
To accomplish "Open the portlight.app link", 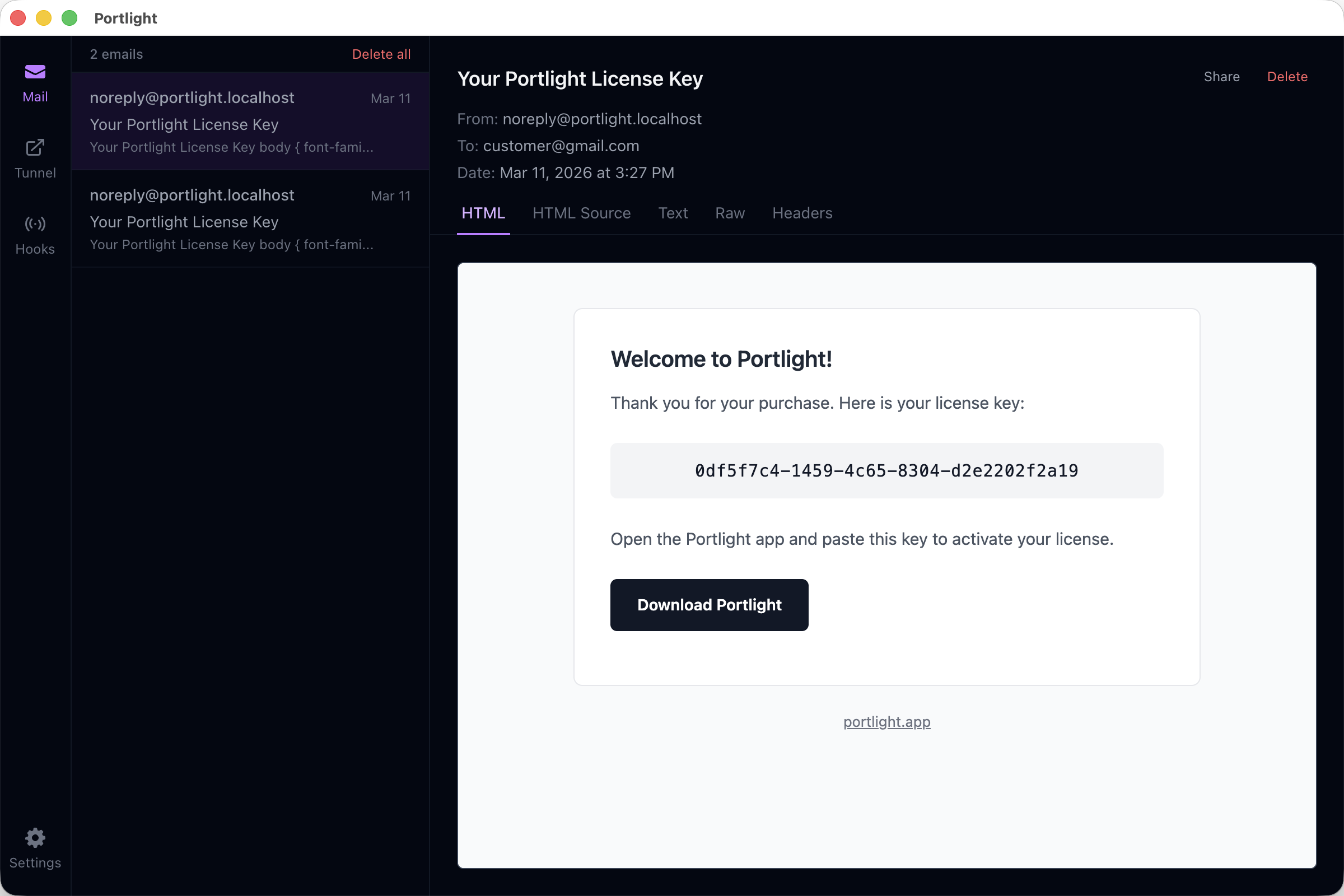I will pos(886,722).
